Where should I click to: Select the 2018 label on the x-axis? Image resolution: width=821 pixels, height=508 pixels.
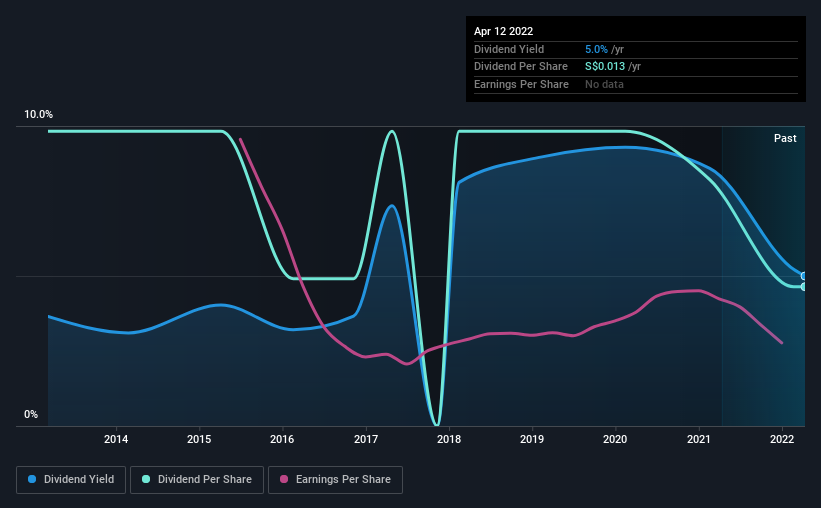click(449, 439)
